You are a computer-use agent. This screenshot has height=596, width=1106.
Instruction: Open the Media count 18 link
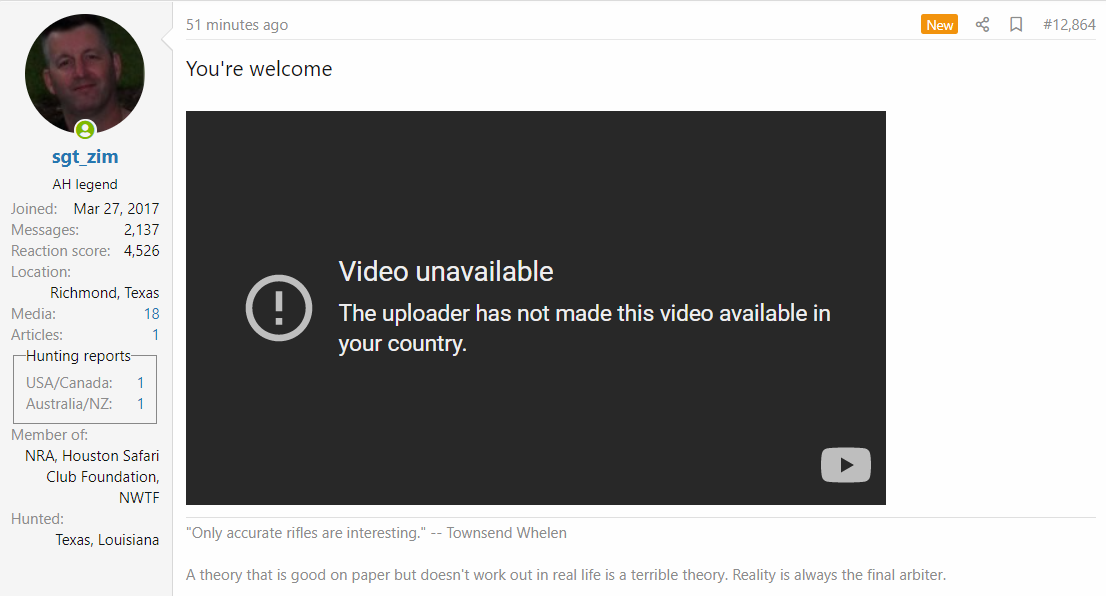pyautogui.click(x=152, y=314)
